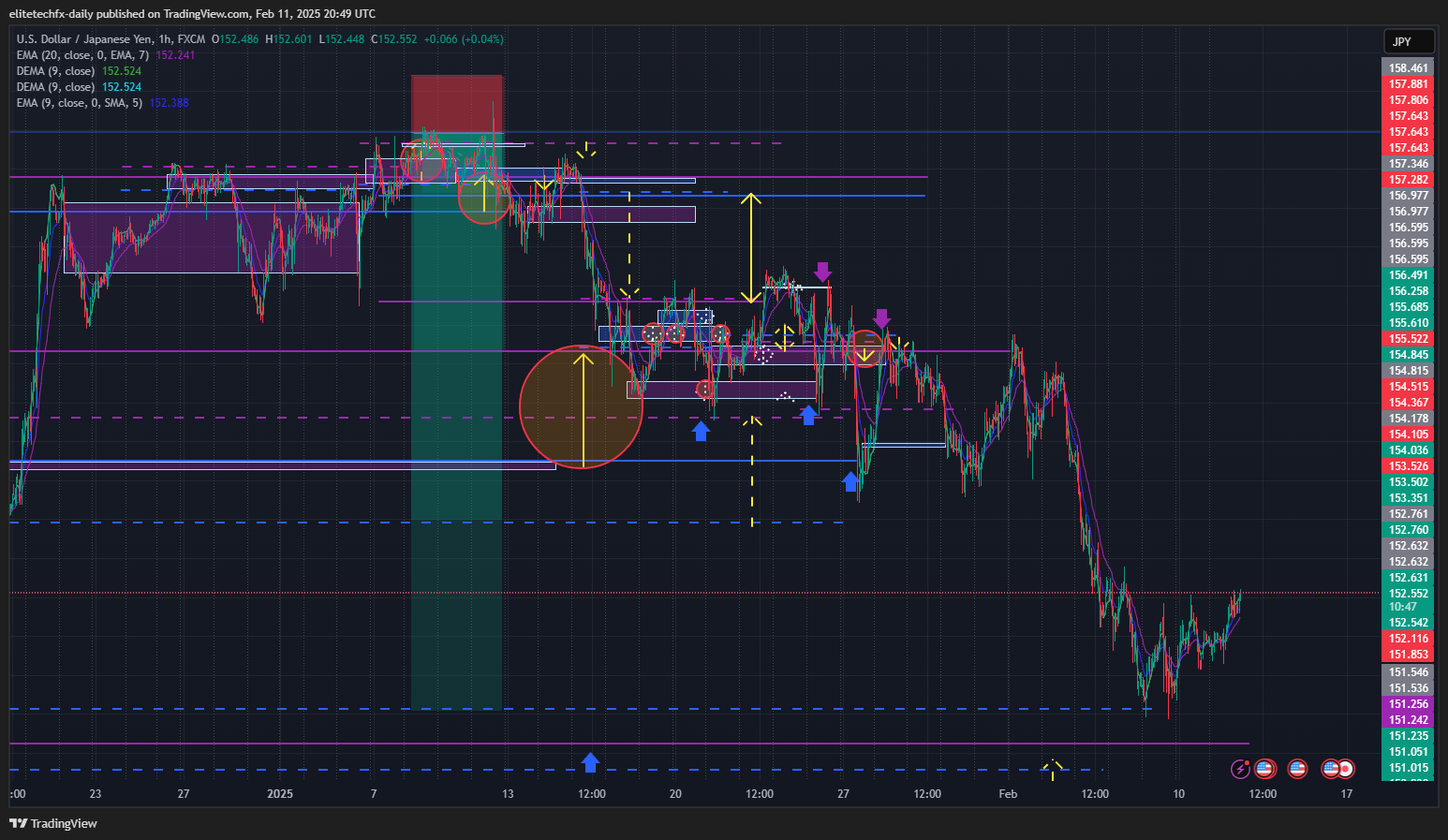Click the green 153.351 price label
The height and width of the screenshot is (840, 1448).
pyautogui.click(x=1408, y=498)
